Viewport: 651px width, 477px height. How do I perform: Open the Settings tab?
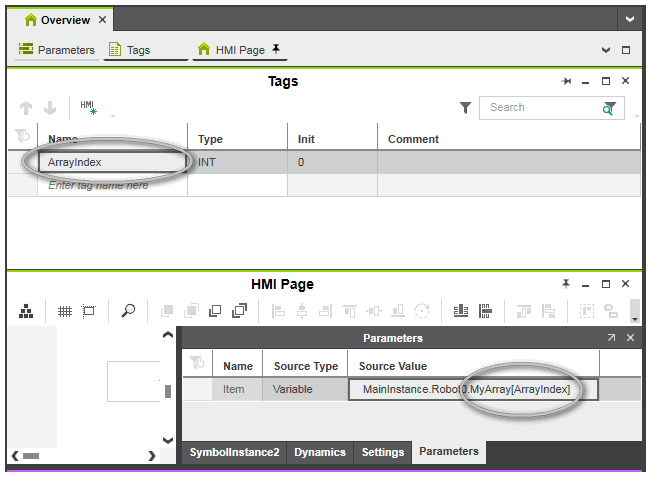382,452
